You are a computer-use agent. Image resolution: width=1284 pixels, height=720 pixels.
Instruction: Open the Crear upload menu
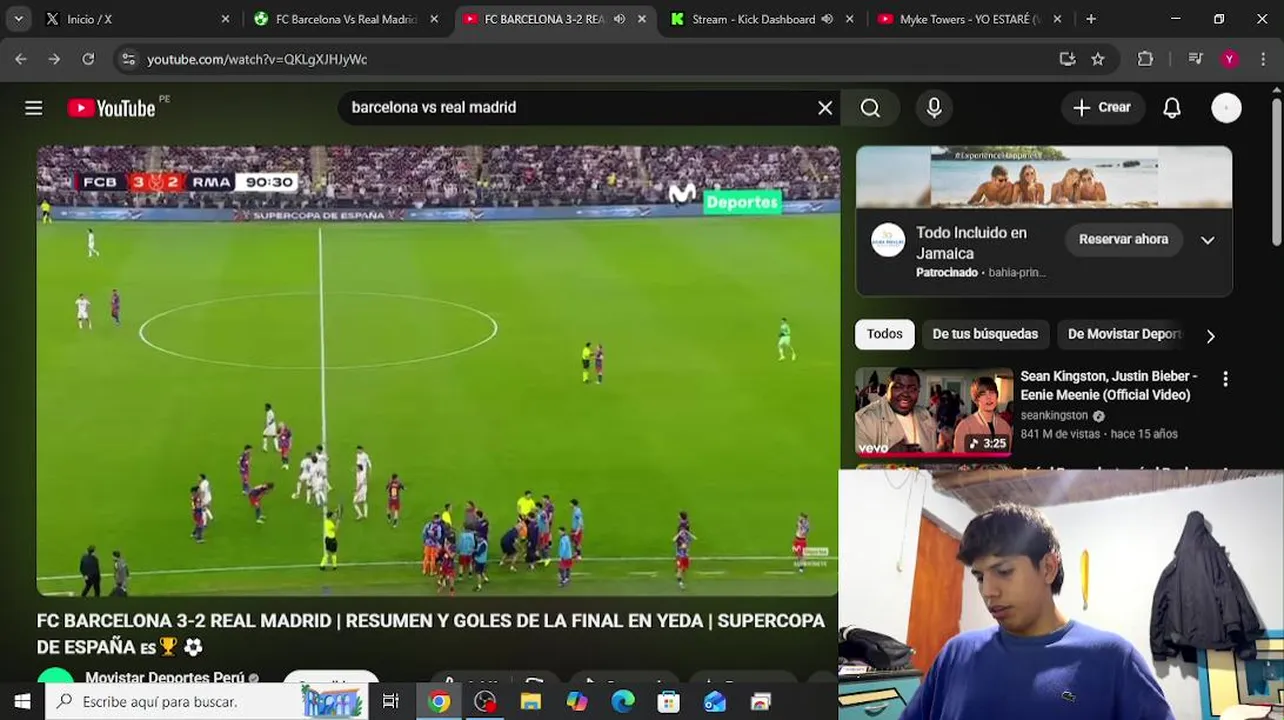(1102, 108)
